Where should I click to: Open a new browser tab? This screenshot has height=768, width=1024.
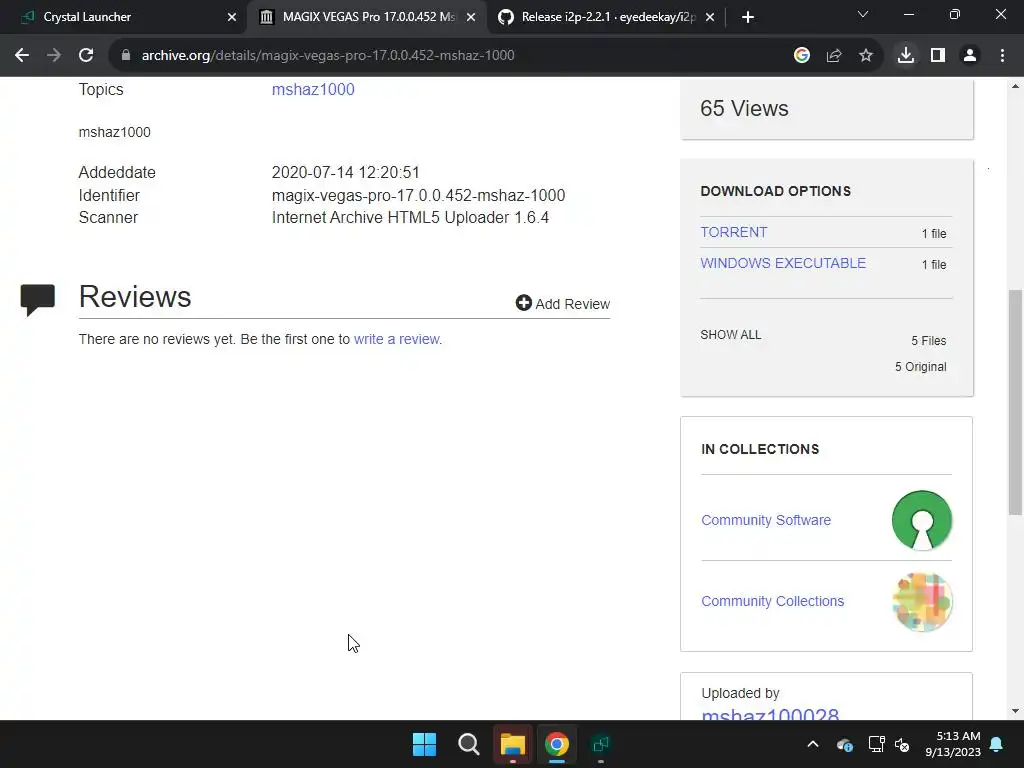pyautogui.click(x=748, y=17)
